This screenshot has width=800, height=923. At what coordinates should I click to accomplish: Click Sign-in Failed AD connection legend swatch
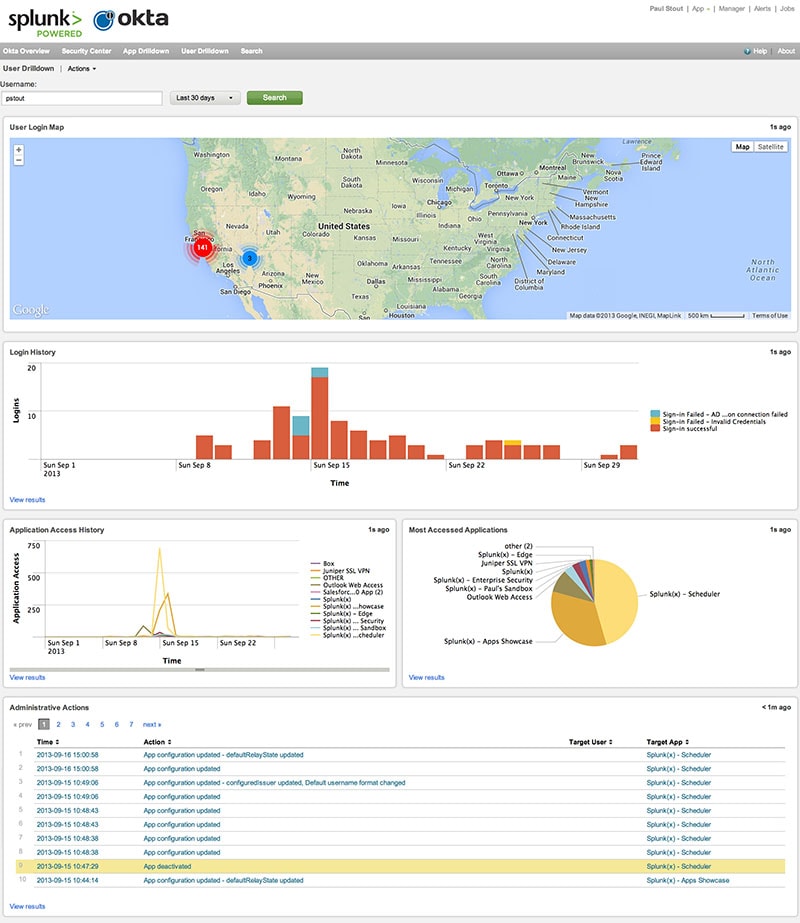(655, 414)
